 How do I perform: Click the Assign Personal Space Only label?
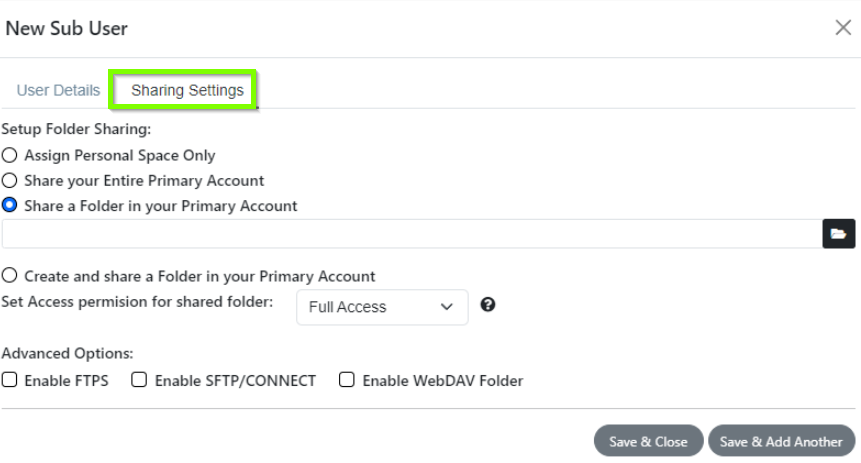pyautogui.click(x=120, y=155)
